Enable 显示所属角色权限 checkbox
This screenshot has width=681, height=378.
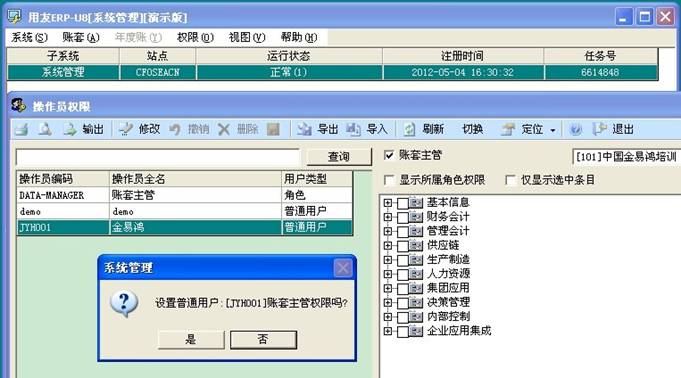389,180
